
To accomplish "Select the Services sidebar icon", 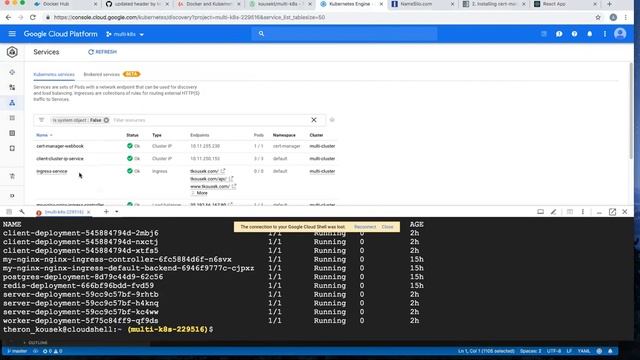I will point(12,103).
